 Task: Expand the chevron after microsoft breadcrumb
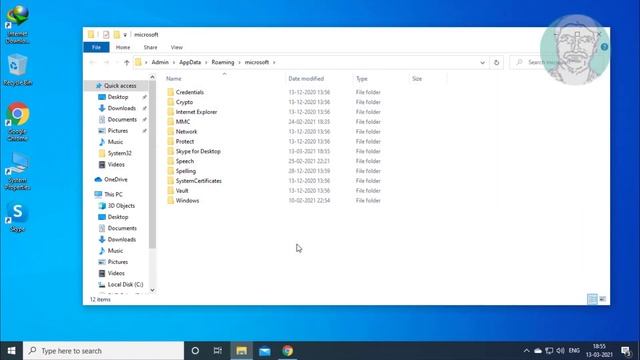[274, 62]
